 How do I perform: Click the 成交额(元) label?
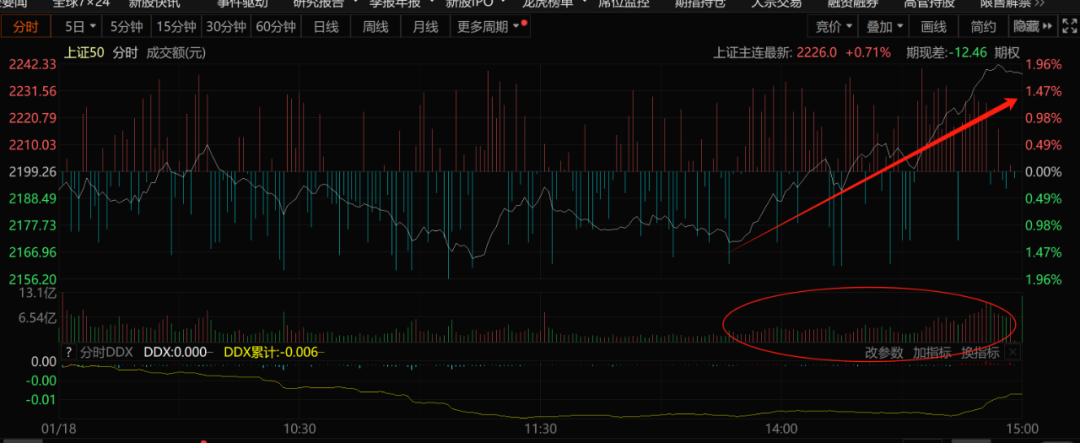176,52
